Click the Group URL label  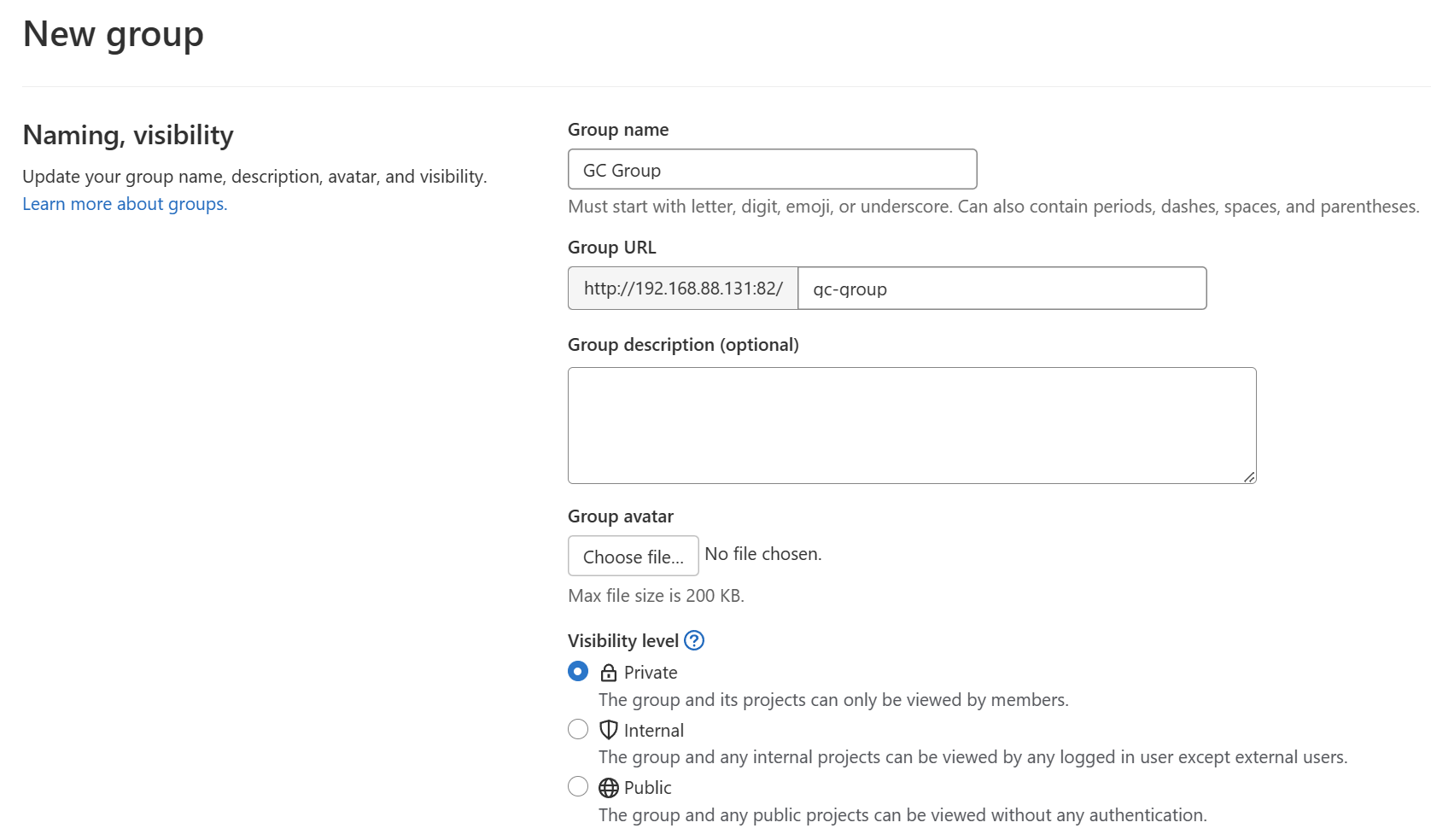pyautogui.click(x=612, y=248)
